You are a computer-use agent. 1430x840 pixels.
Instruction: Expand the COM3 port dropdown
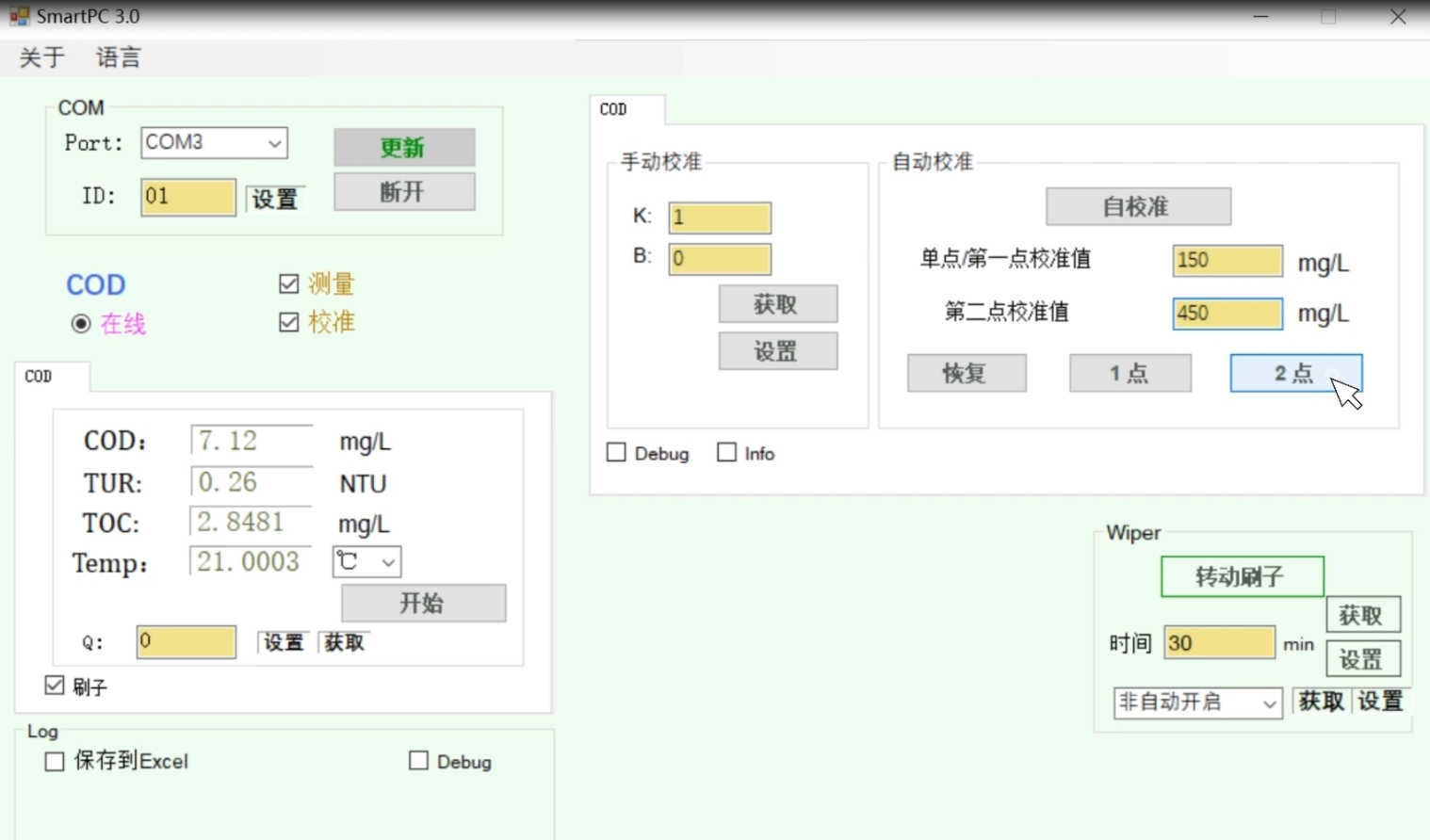pos(274,143)
